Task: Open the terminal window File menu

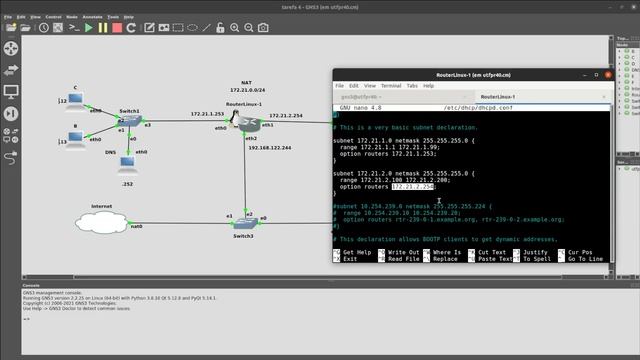Action: (340, 86)
